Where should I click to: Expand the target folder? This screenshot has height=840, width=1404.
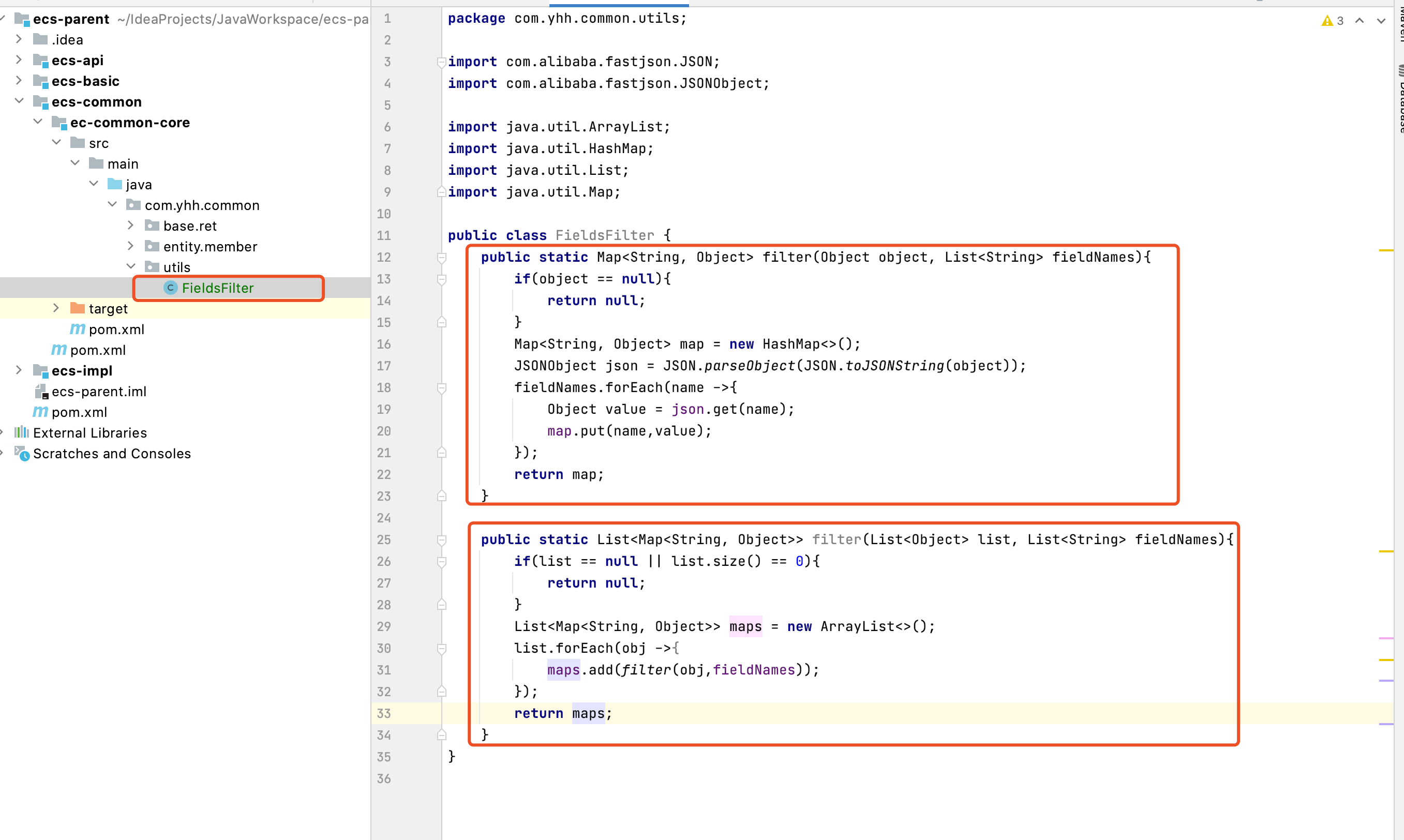pos(56,308)
